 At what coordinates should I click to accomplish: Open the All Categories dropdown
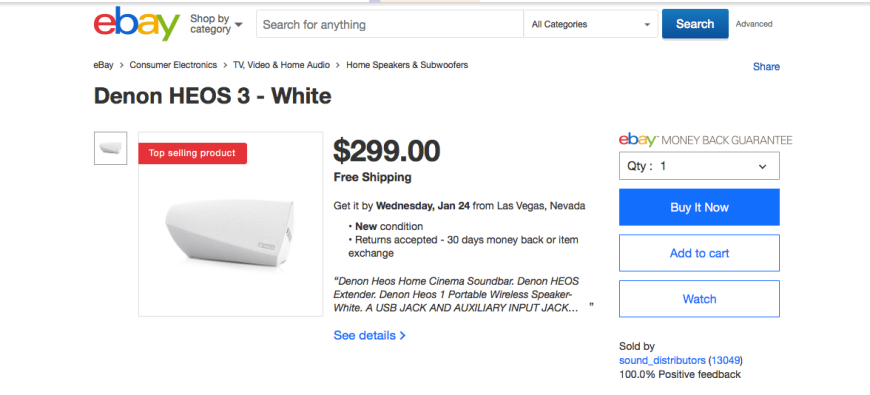click(590, 24)
